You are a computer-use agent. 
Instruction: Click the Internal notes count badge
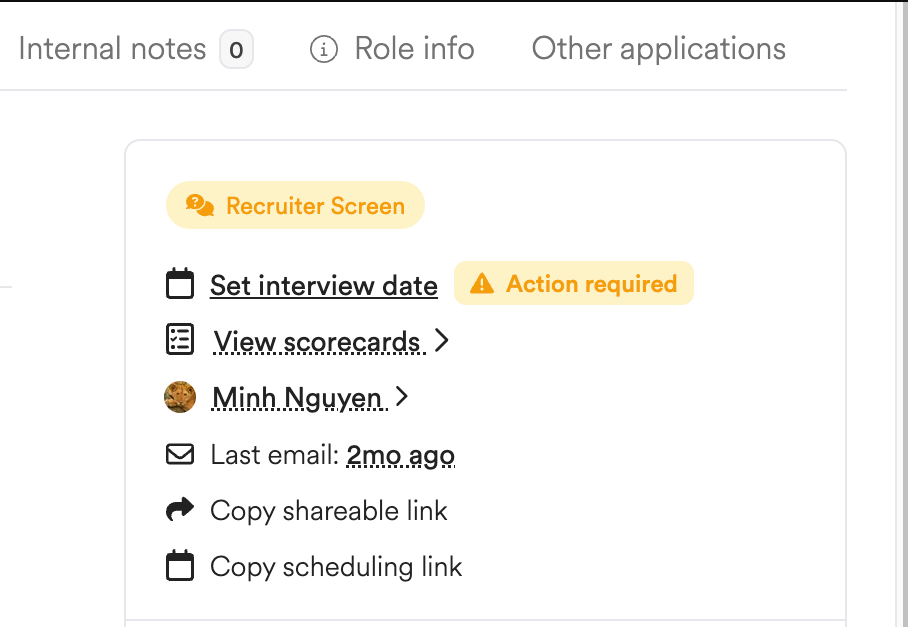236,49
